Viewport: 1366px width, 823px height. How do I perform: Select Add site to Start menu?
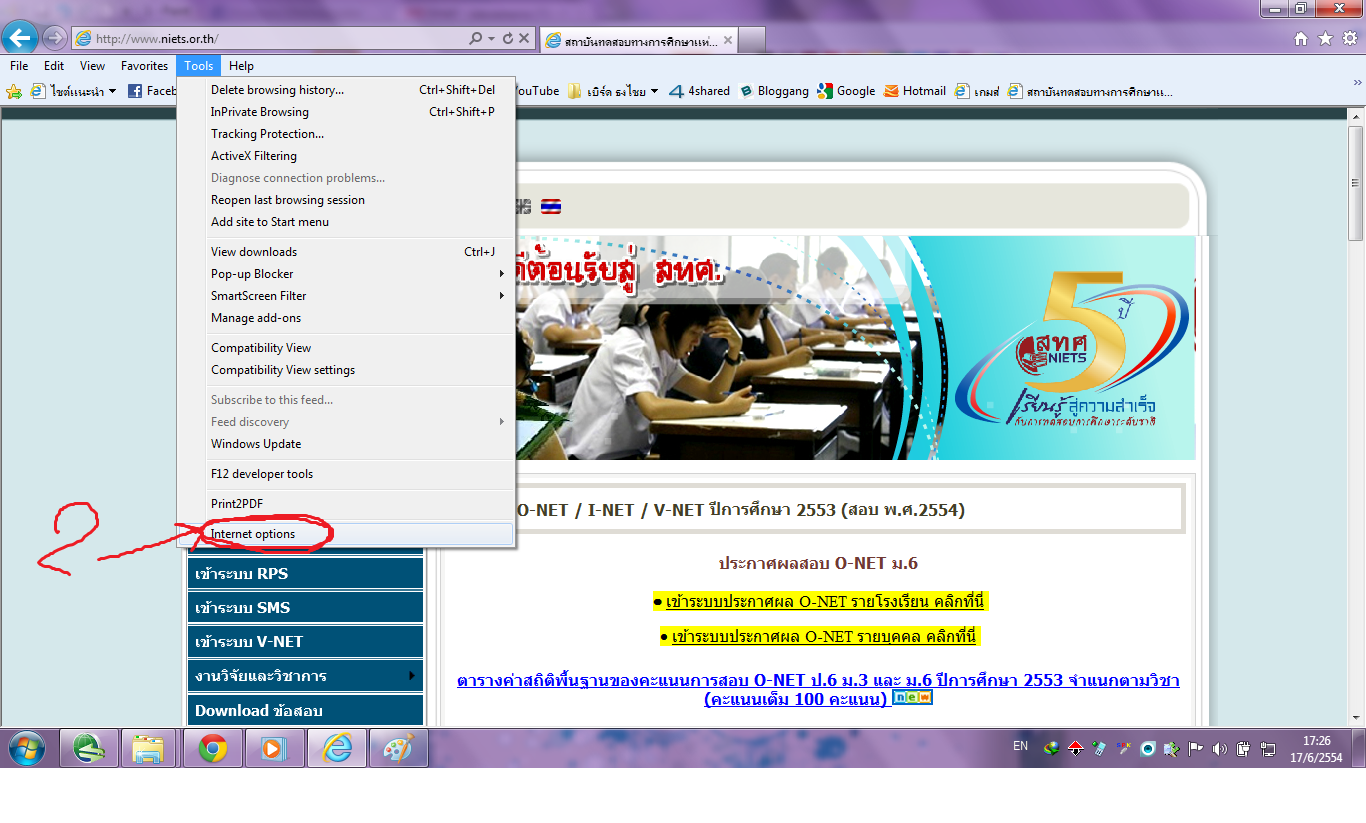346,222
